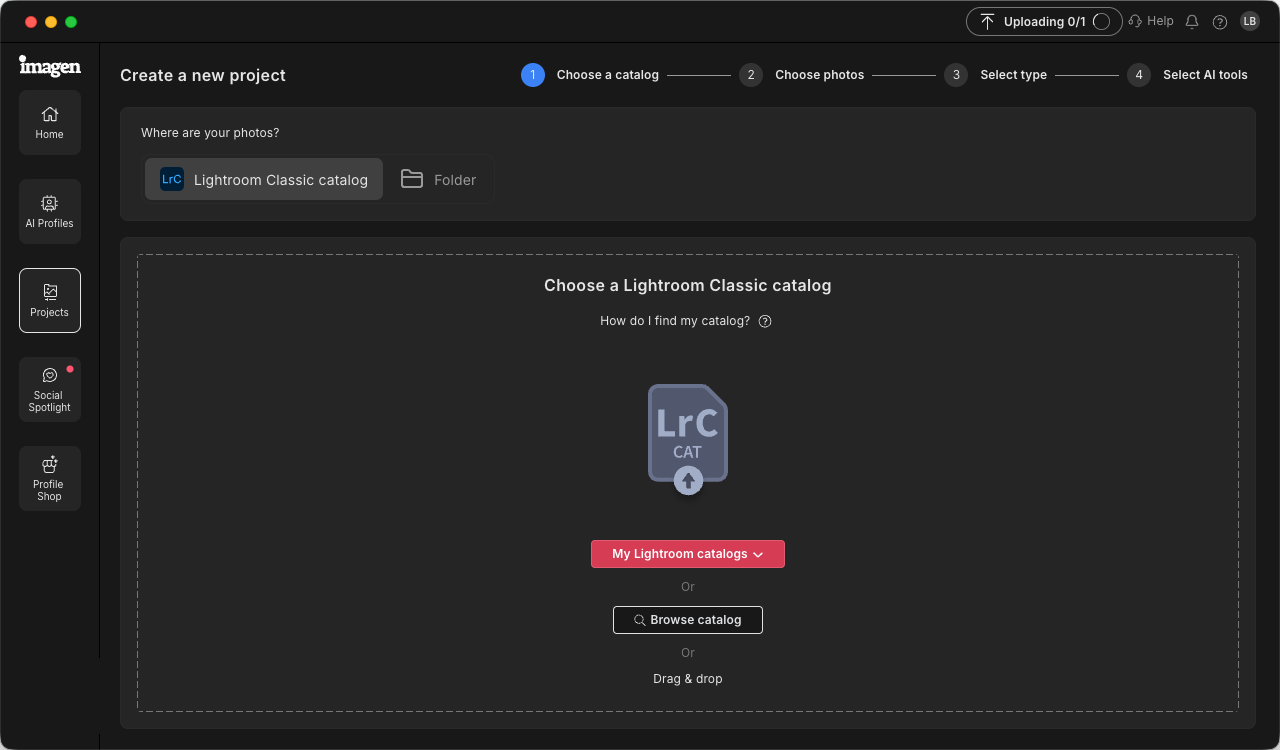Click the Uploading 0/1 status button
The height and width of the screenshot is (750, 1280).
pos(1044,22)
